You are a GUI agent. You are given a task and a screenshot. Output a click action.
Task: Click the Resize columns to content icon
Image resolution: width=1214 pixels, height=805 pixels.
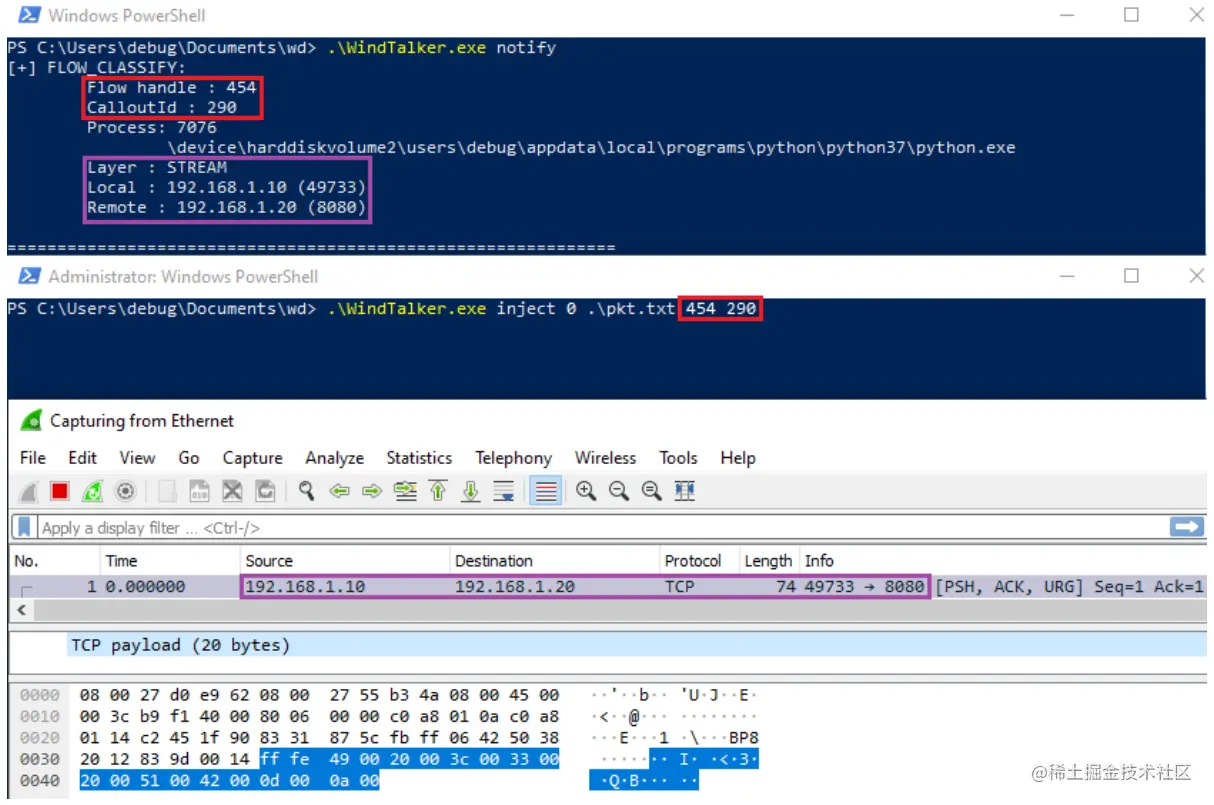(685, 491)
